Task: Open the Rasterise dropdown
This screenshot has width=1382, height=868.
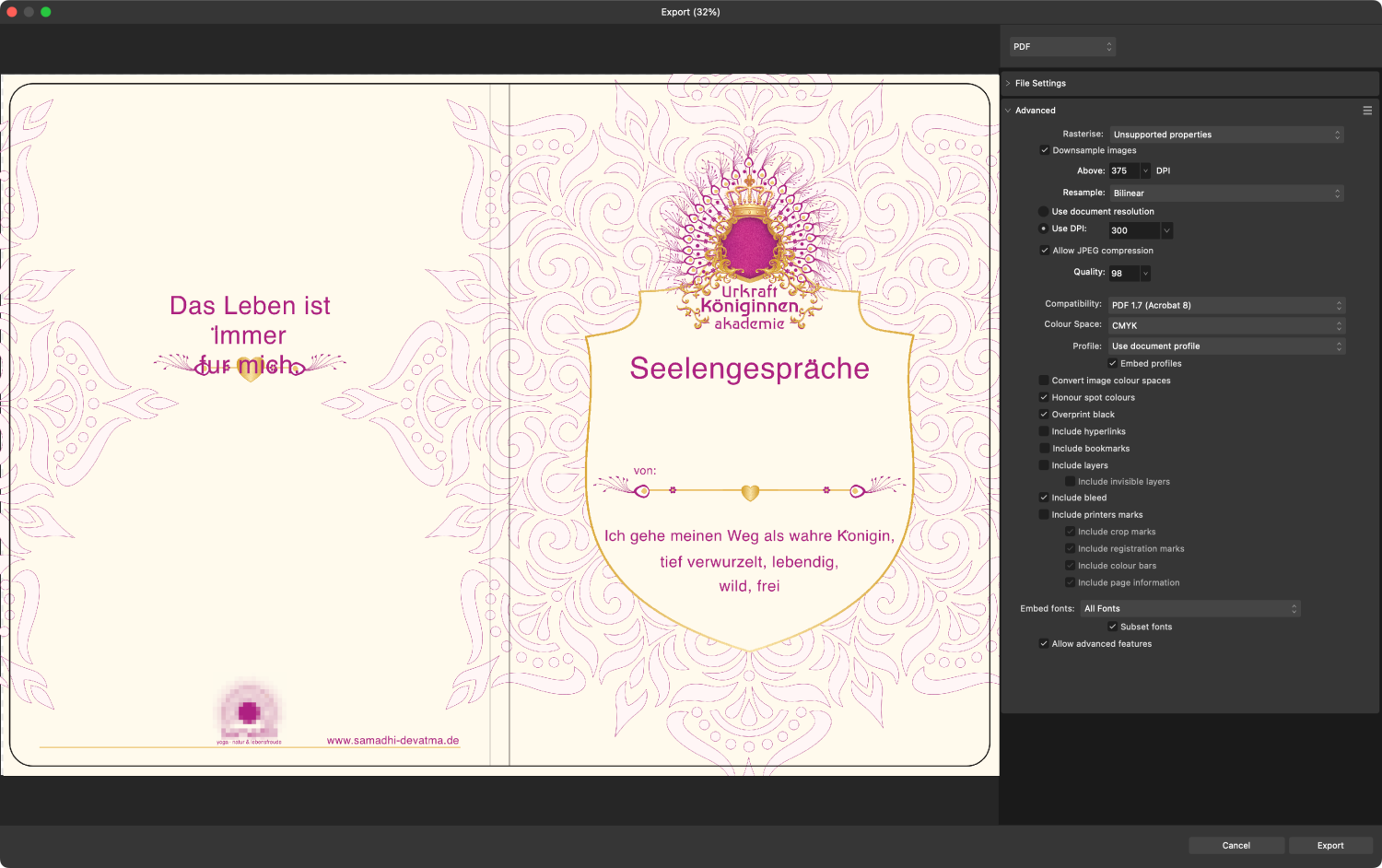Action: pyautogui.click(x=1225, y=135)
